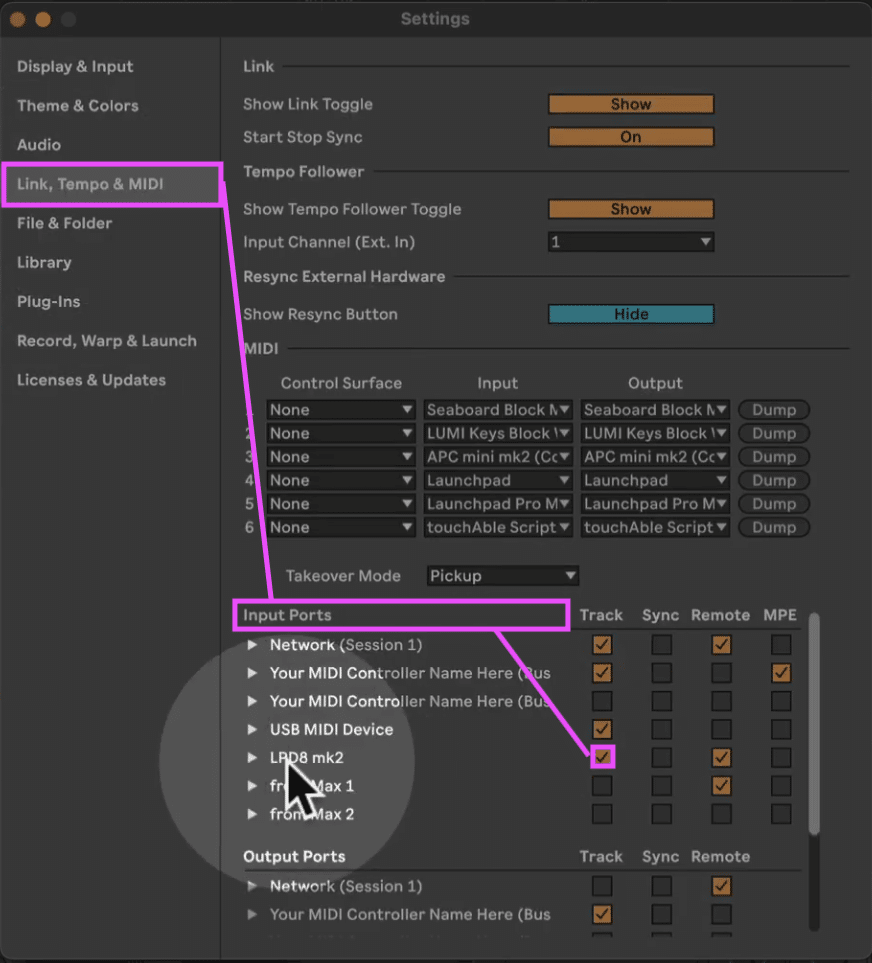The image size is (872, 963).
Task: Enable Sync for Network input port
Action: tap(661, 645)
